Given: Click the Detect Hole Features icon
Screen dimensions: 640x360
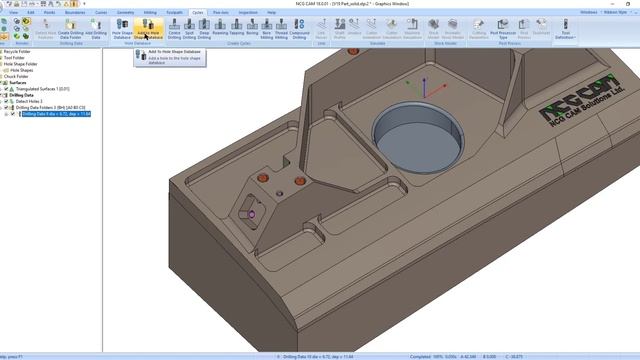Looking at the screenshot, I should [45, 29].
